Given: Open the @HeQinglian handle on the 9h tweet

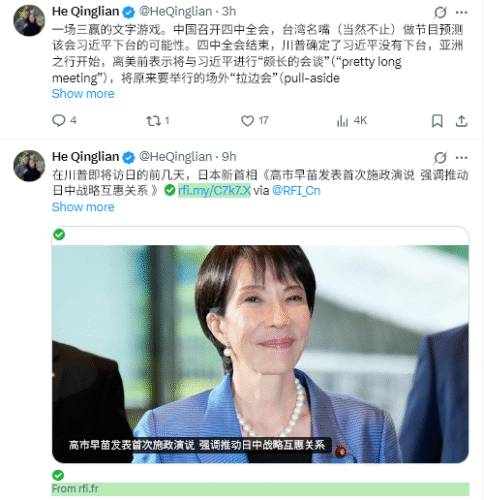Looking at the screenshot, I should [x=175, y=157].
